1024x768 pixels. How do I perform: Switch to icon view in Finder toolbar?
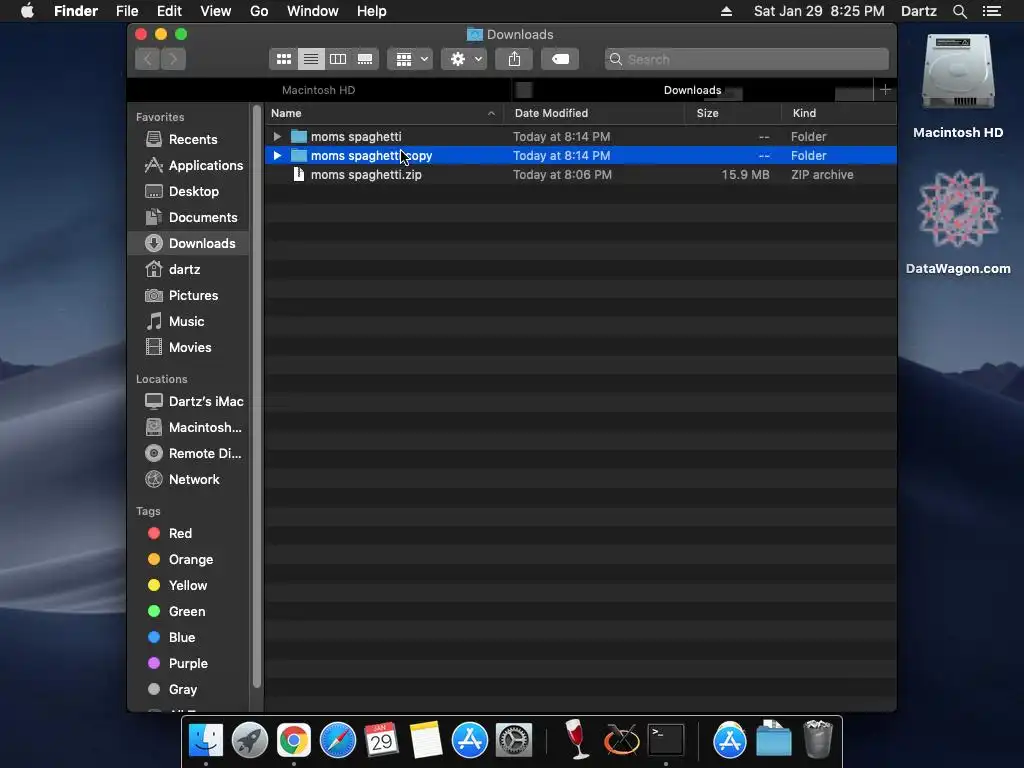pos(283,59)
